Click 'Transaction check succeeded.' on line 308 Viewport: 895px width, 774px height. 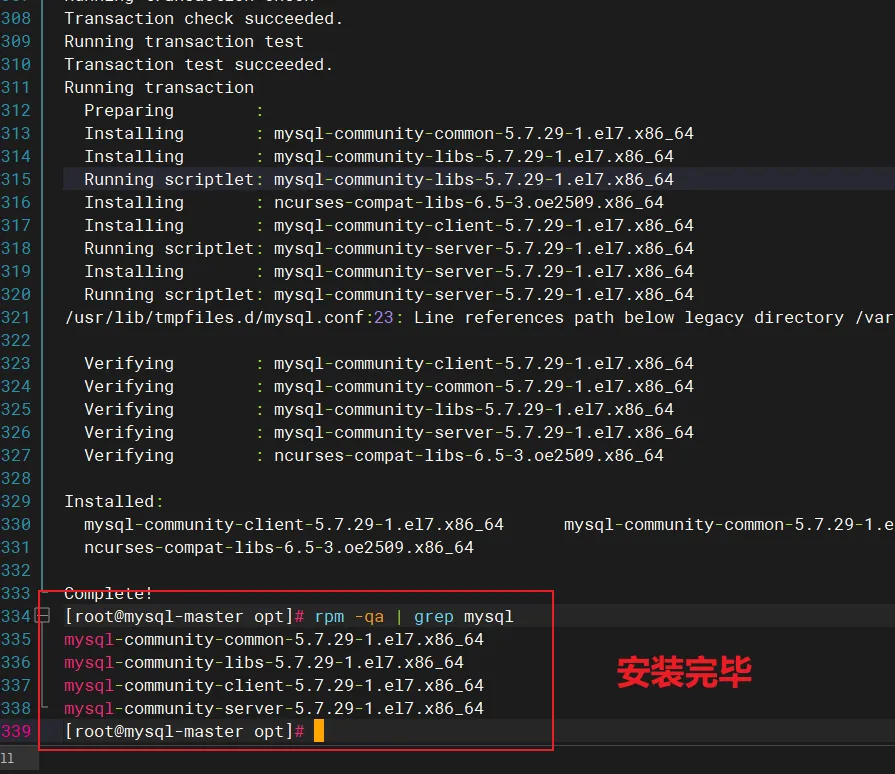(203, 18)
